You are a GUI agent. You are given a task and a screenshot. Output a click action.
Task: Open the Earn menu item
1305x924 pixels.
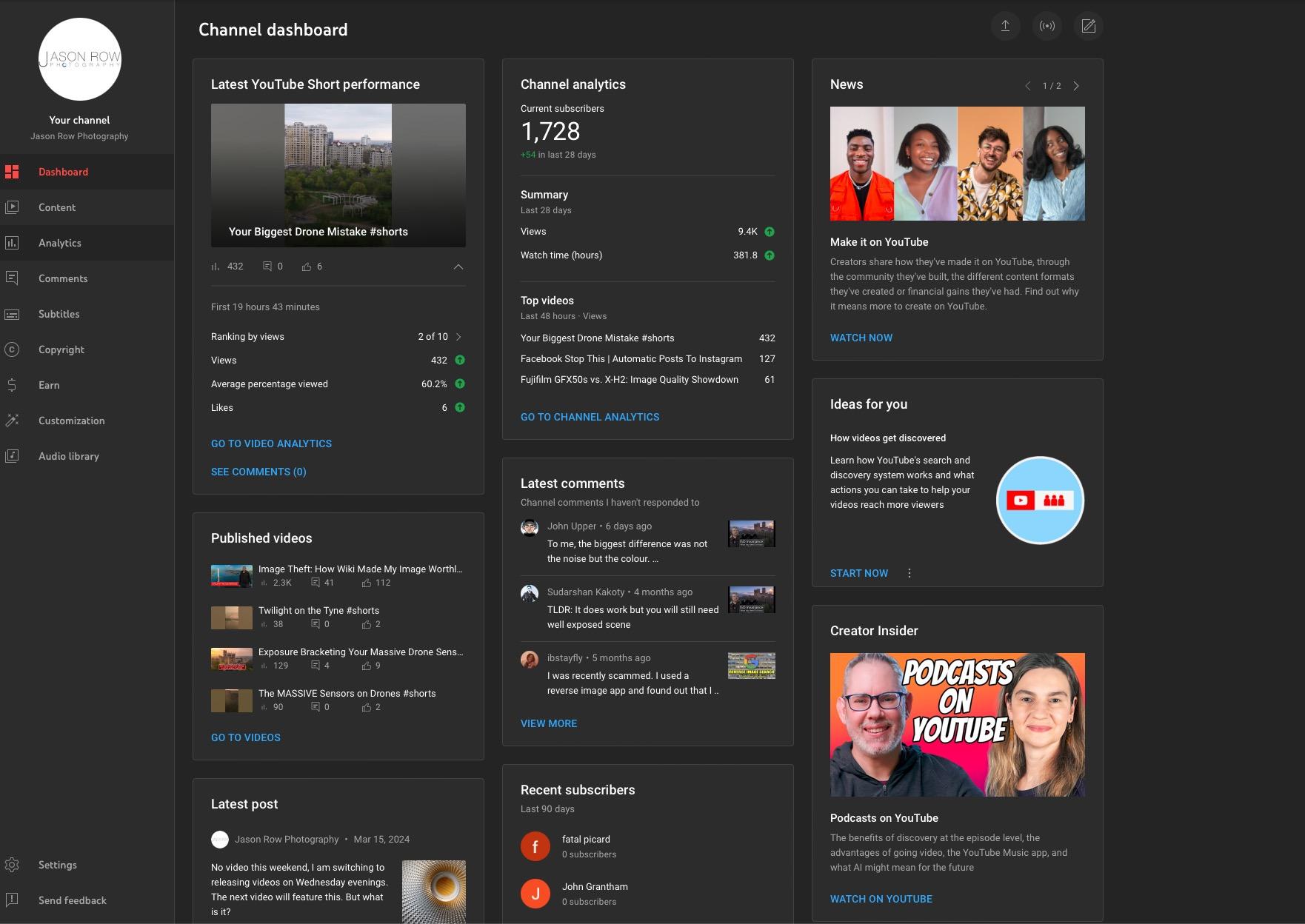[87, 385]
